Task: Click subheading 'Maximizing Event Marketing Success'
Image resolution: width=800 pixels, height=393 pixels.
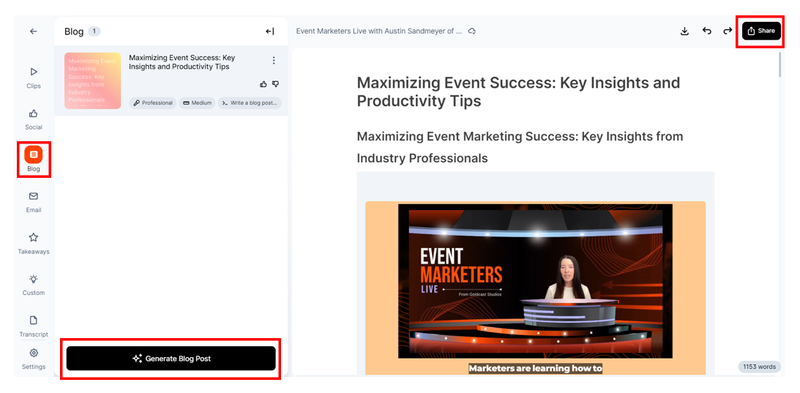Action: coord(520,147)
